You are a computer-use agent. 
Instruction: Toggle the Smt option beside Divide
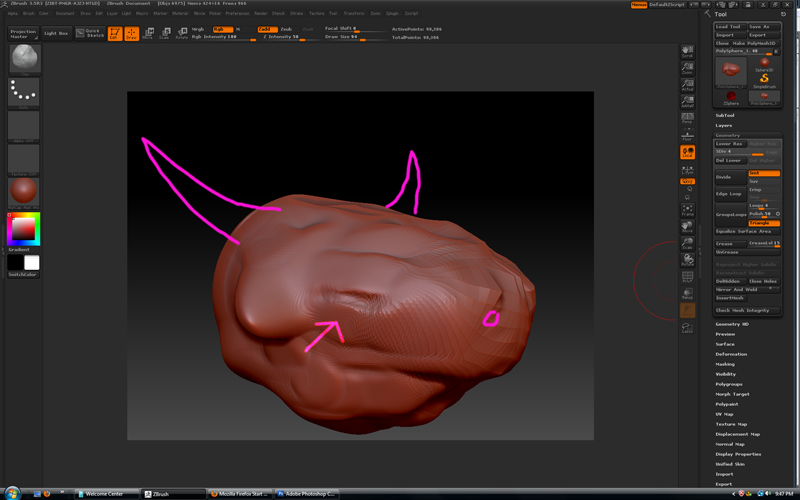[764, 173]
